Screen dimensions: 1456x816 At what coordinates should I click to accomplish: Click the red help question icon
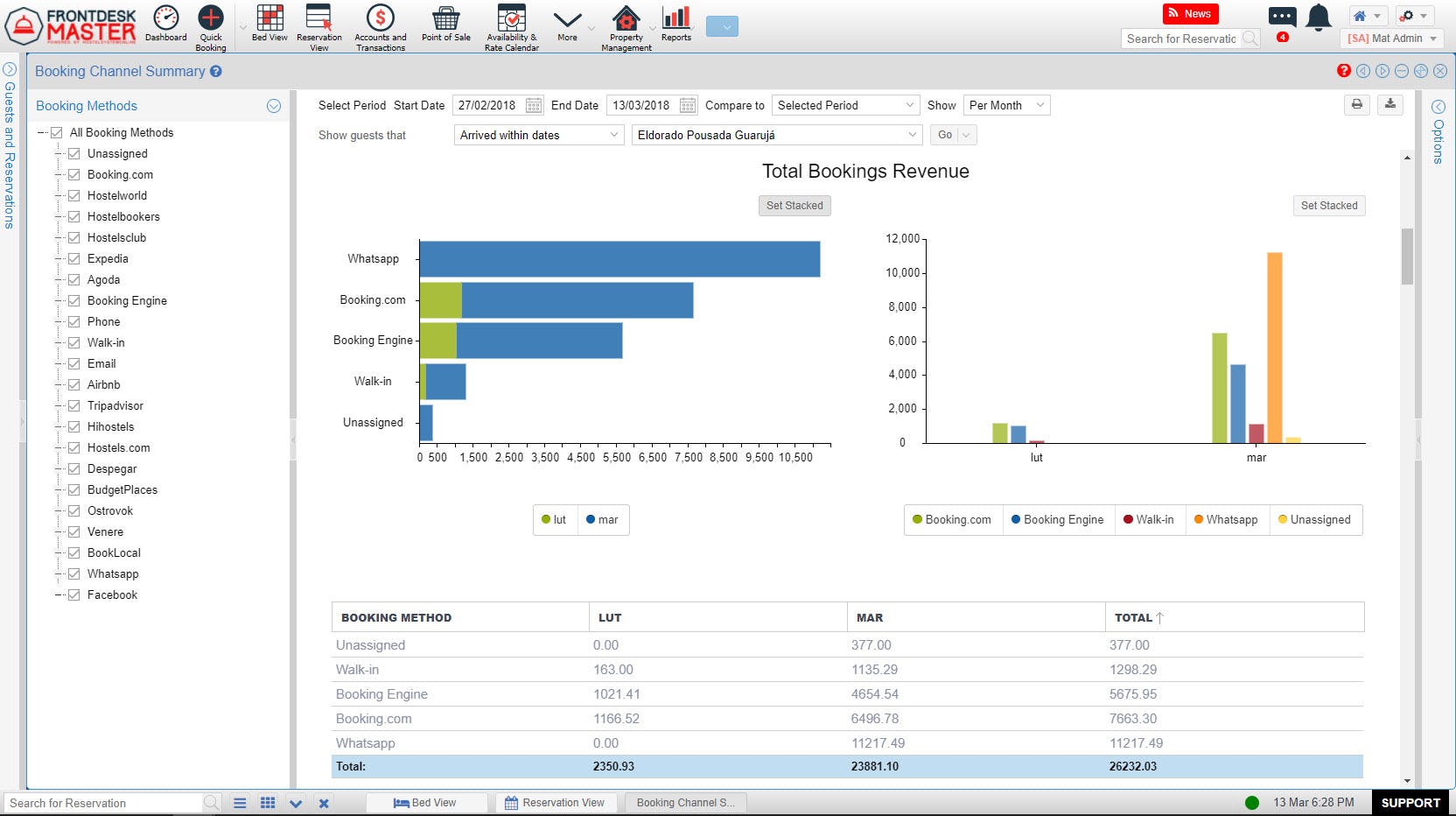pos(1344,71)
